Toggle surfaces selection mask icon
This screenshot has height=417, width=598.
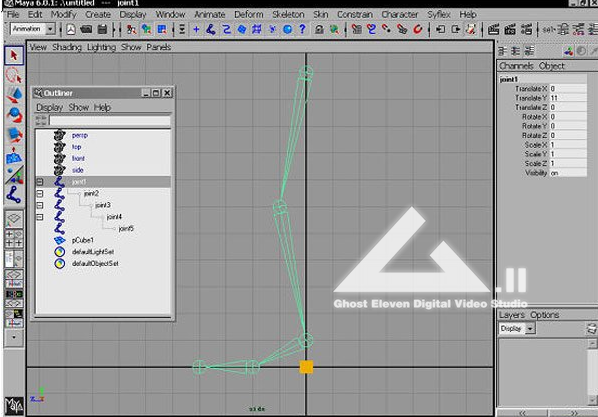pos(242,29)
